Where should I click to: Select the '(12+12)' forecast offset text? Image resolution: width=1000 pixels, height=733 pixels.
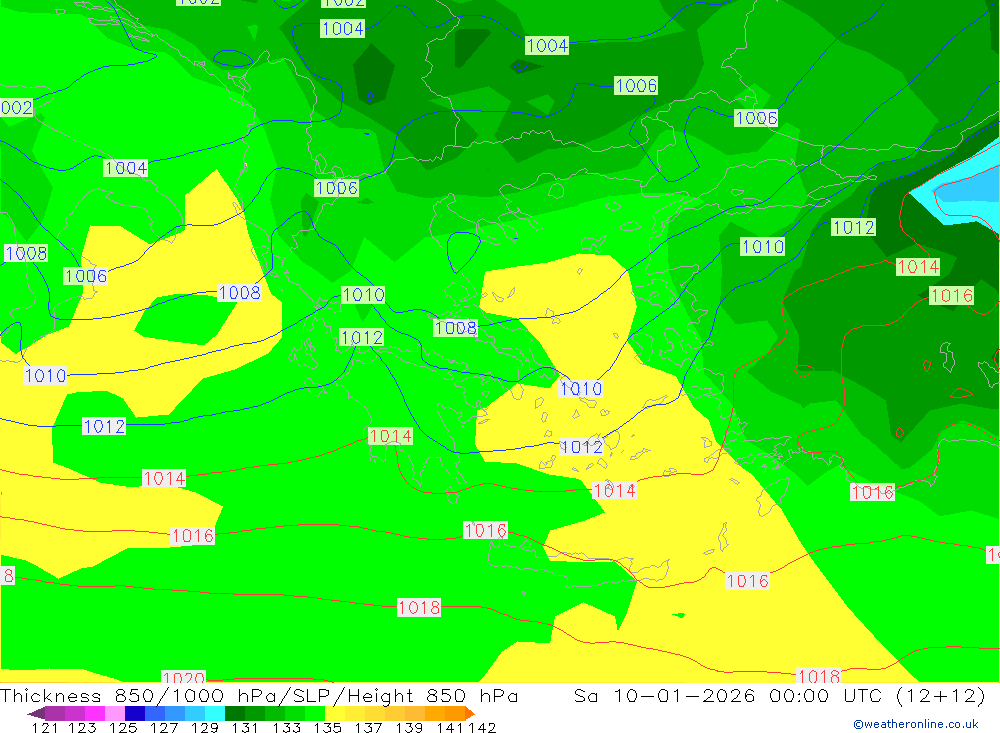[941, 695]
